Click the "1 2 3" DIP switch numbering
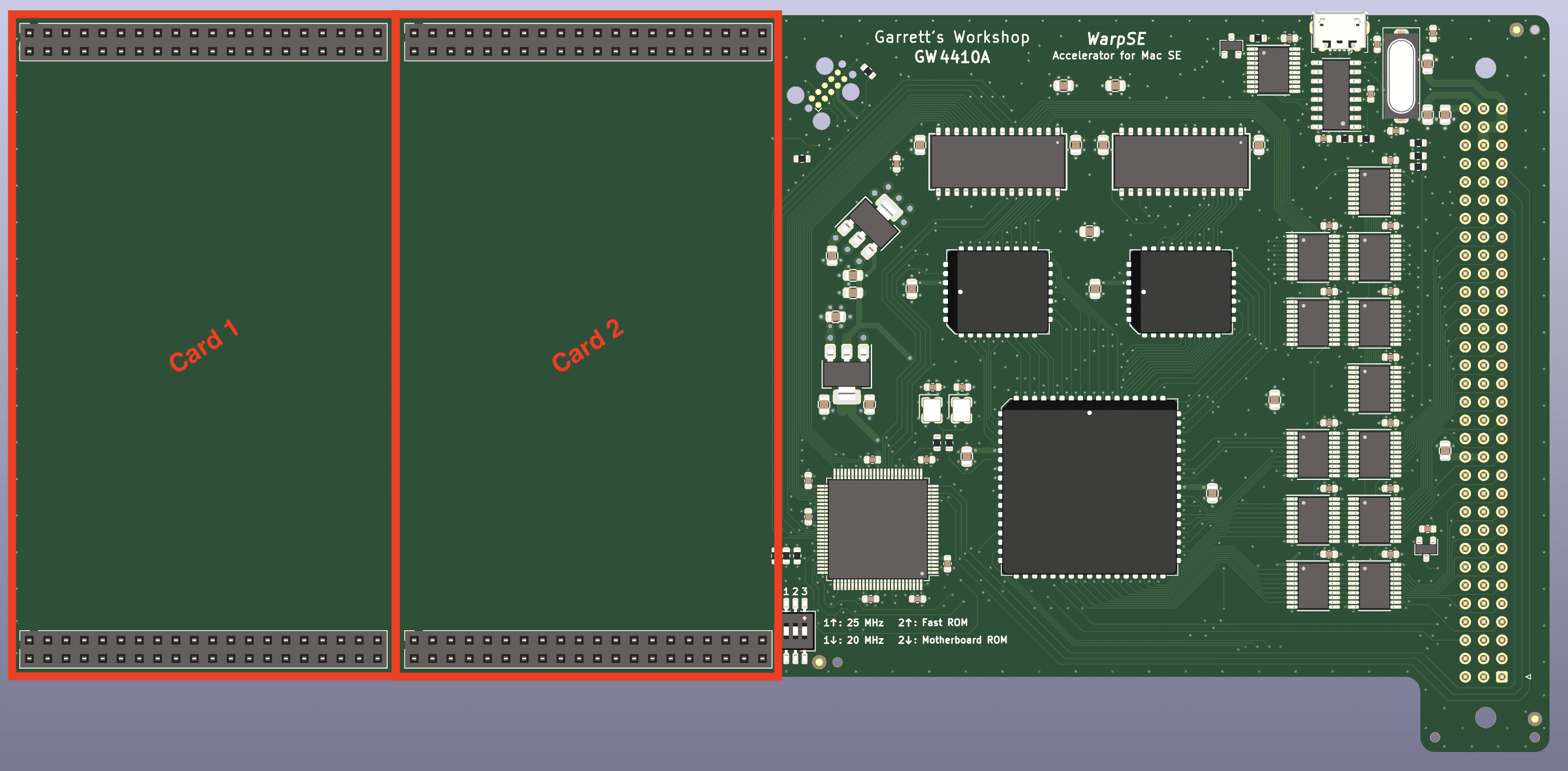The height and width of the screenshot is (771, 1568). pos(795,591)
